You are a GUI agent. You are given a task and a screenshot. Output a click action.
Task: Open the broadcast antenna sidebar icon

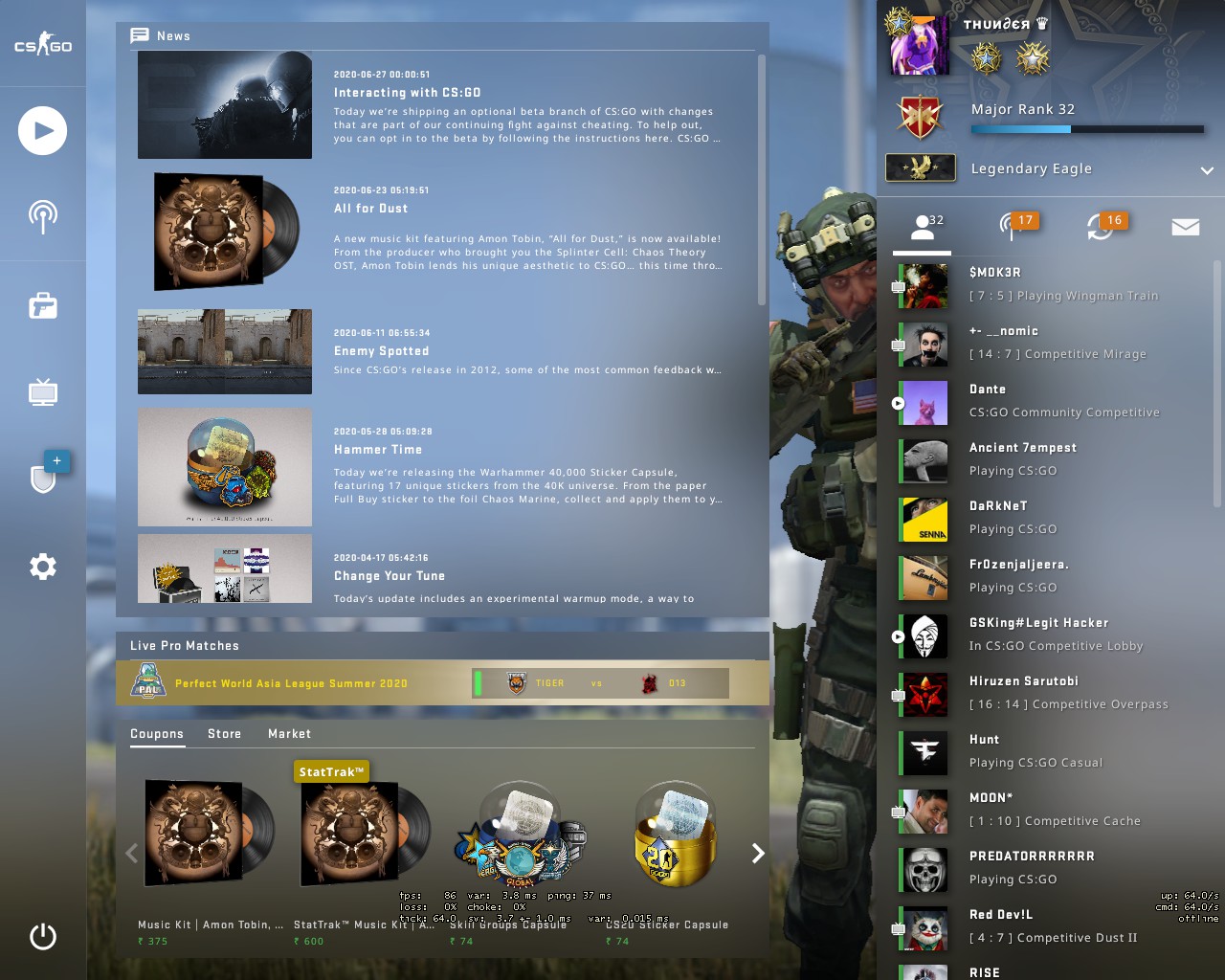43,217
